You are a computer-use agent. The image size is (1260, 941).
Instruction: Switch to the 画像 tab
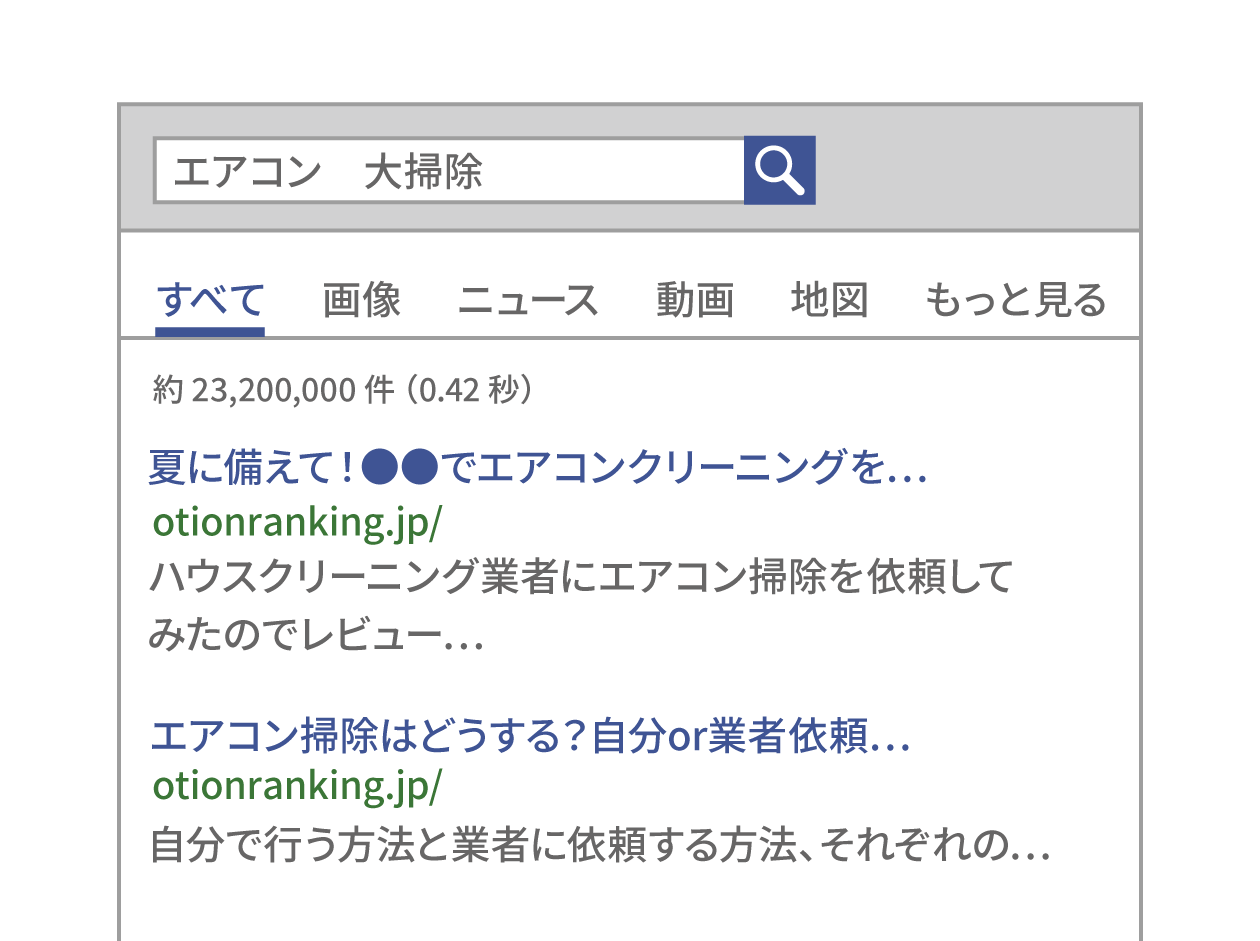pos(362,300)
